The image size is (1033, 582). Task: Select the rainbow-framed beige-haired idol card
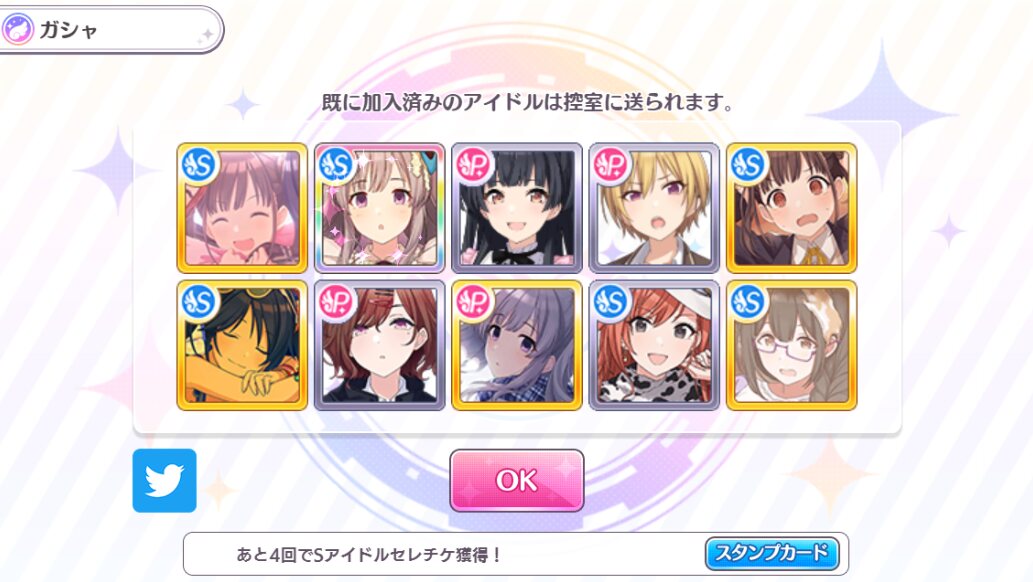point(379,208)
